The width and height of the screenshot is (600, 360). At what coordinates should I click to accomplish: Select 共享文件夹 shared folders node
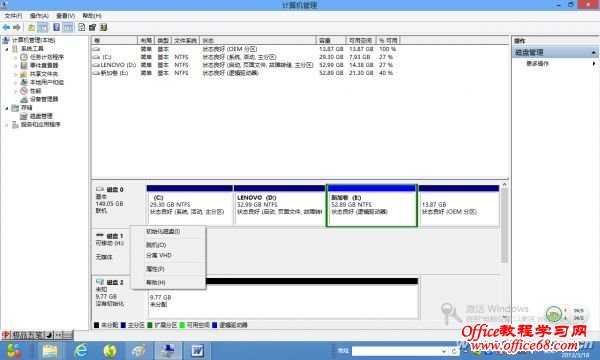(x=44, y=74)
